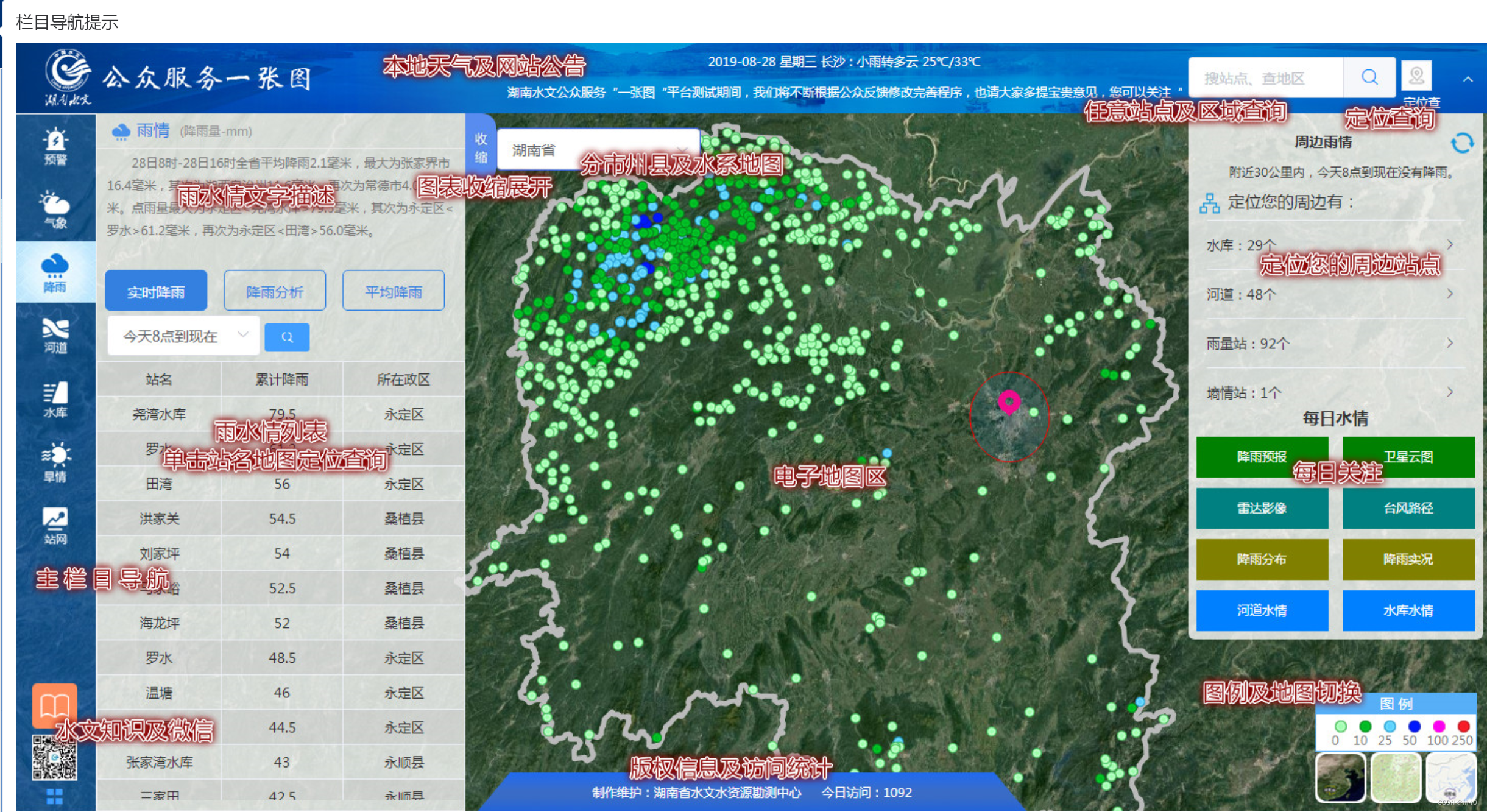
Task: Click the 水库 reservoir sidebar icon
Action: click(x=55, y=400)
